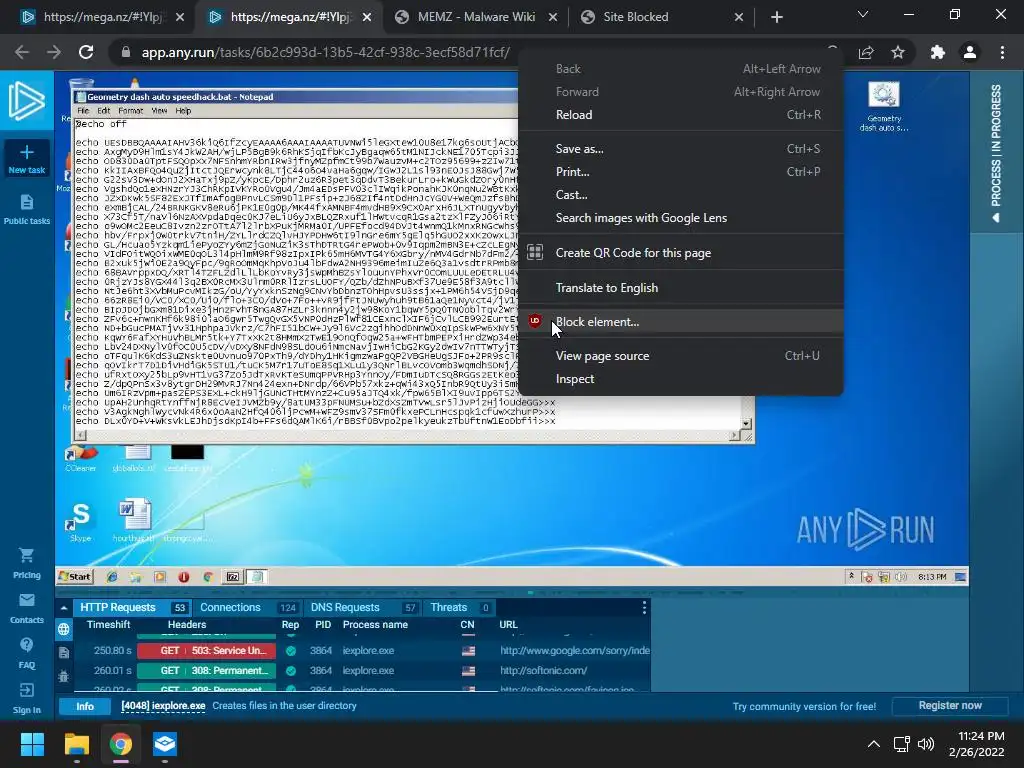Switch to HTTP Requests tab
The image size is (1024, 768).
tap(133, 607)
